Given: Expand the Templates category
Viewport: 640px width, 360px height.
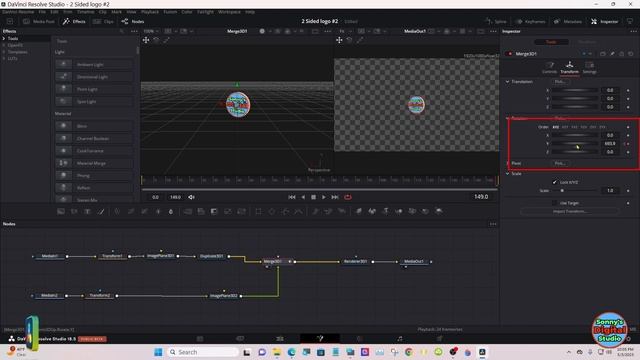Looking at the screenshot, I should [x=4, y=52].
